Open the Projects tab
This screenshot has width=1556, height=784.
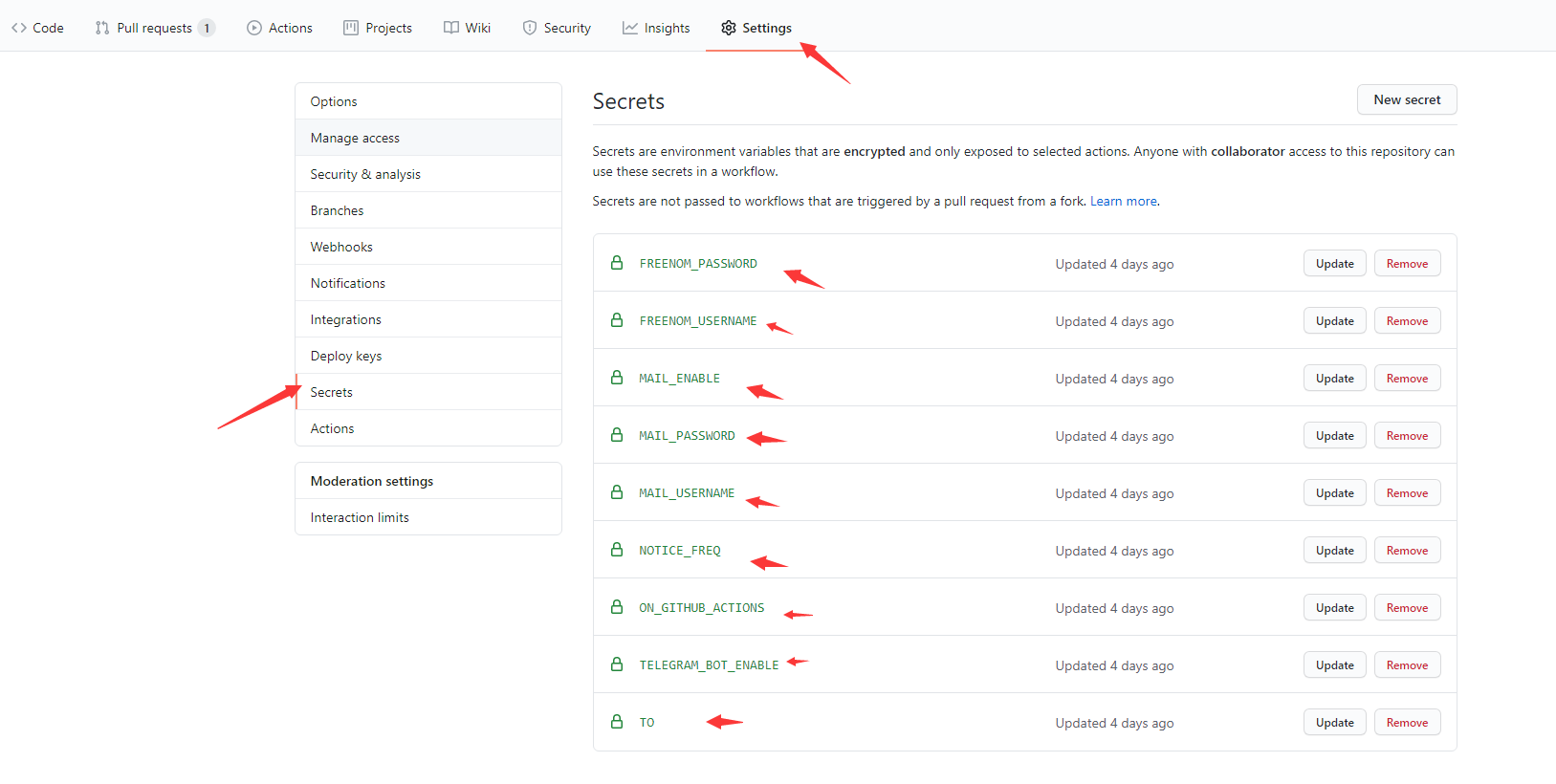coord(378,28)
